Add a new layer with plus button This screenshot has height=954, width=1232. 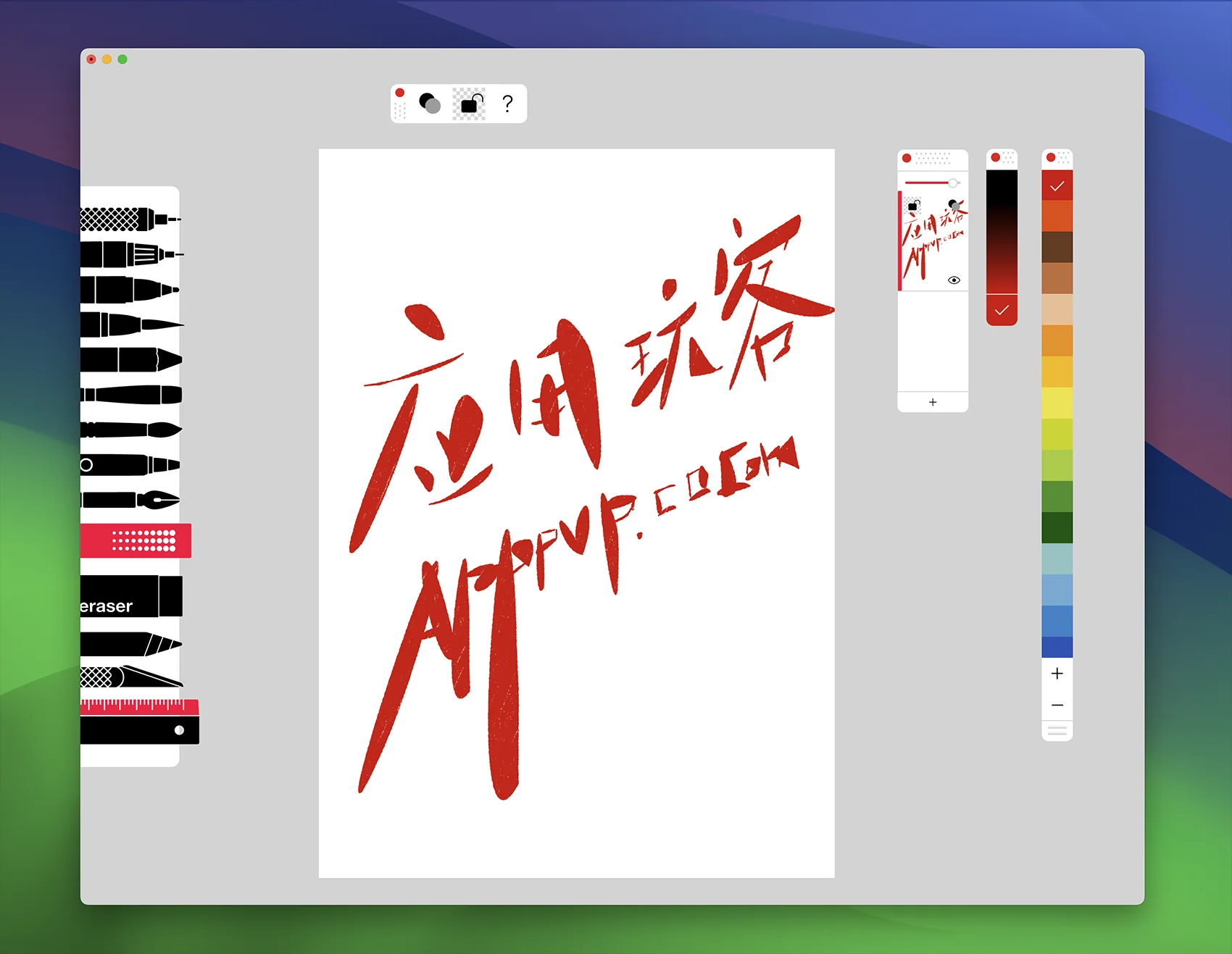933,402
